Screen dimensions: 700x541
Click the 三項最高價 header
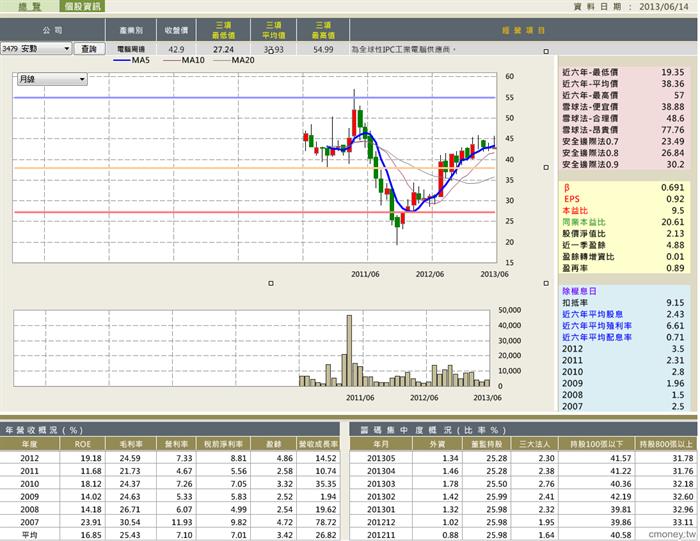click(x=323, y=30)
